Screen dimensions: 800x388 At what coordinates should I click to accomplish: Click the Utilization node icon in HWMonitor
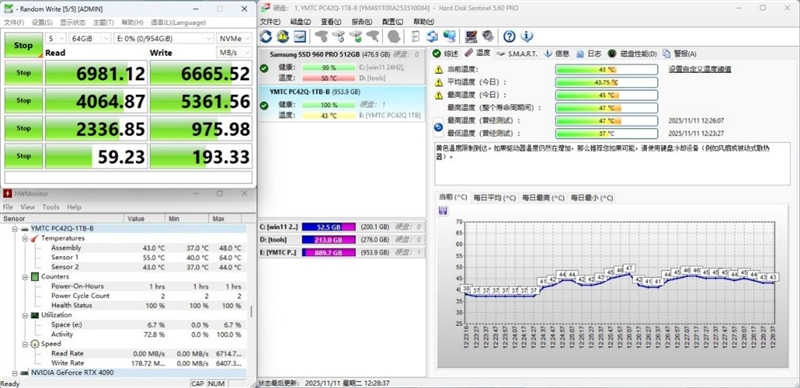coord(34,315)
